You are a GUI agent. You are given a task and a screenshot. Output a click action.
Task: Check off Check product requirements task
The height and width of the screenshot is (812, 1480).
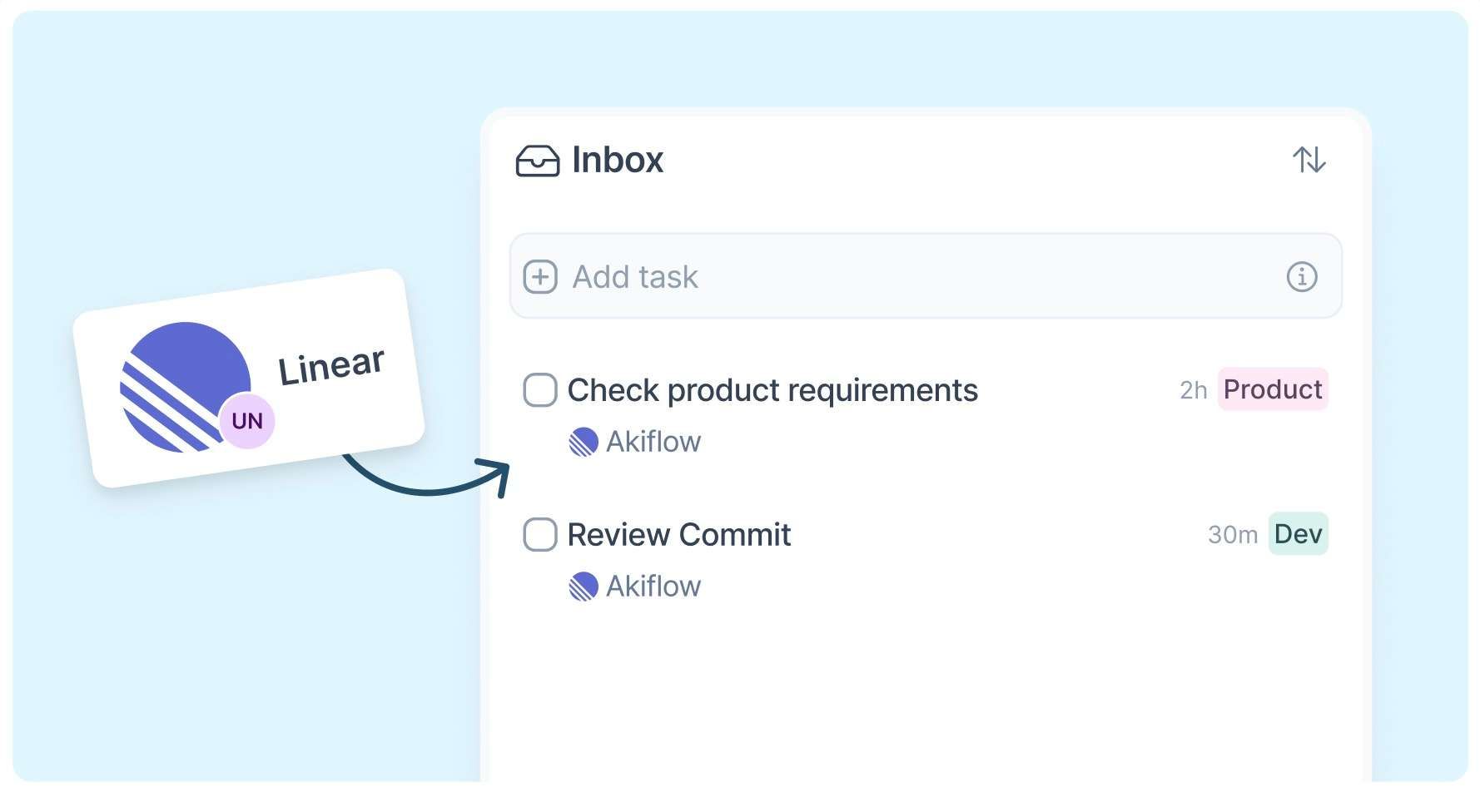[540, 390]
